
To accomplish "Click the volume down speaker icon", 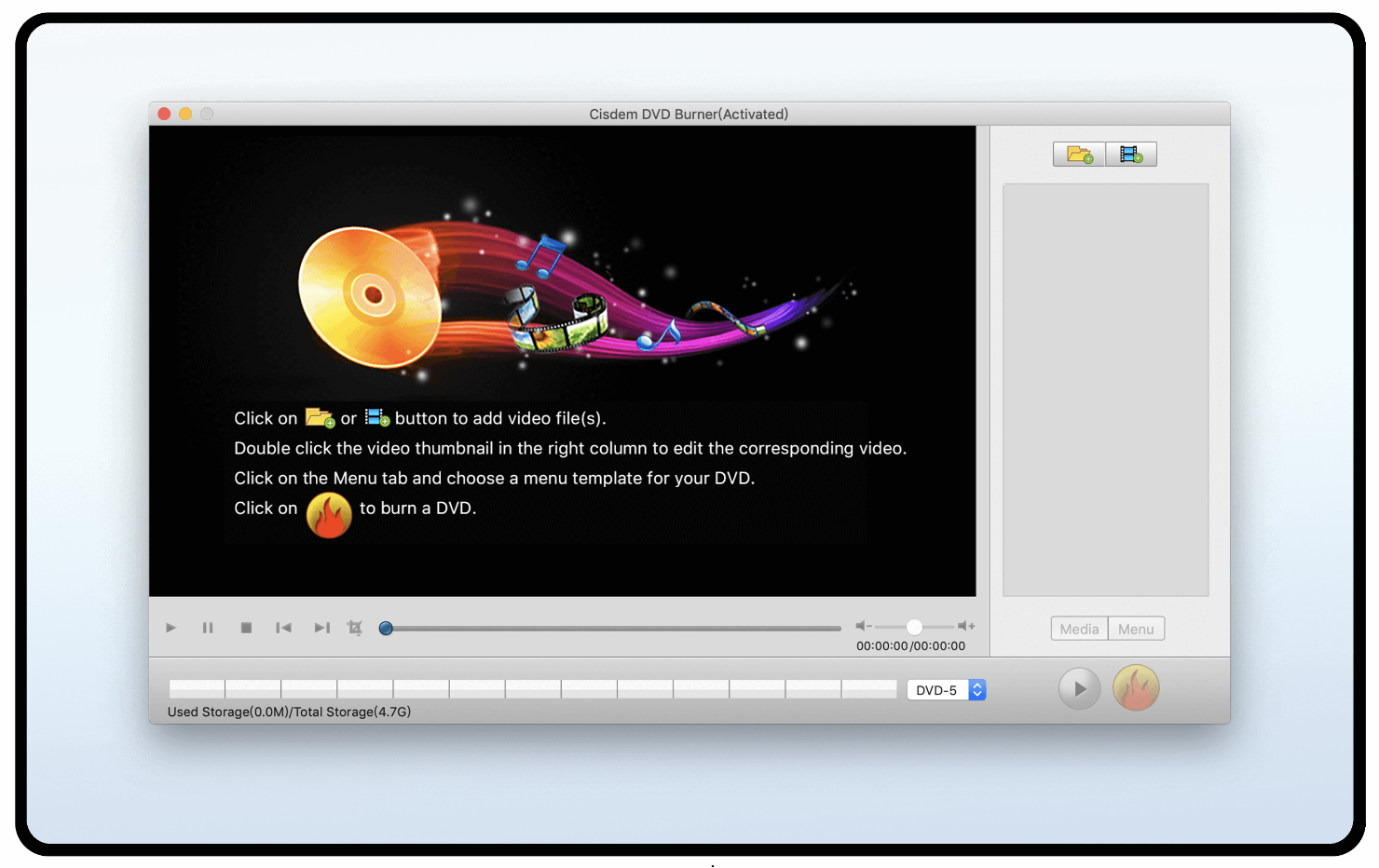I will (x=863, y=627).
